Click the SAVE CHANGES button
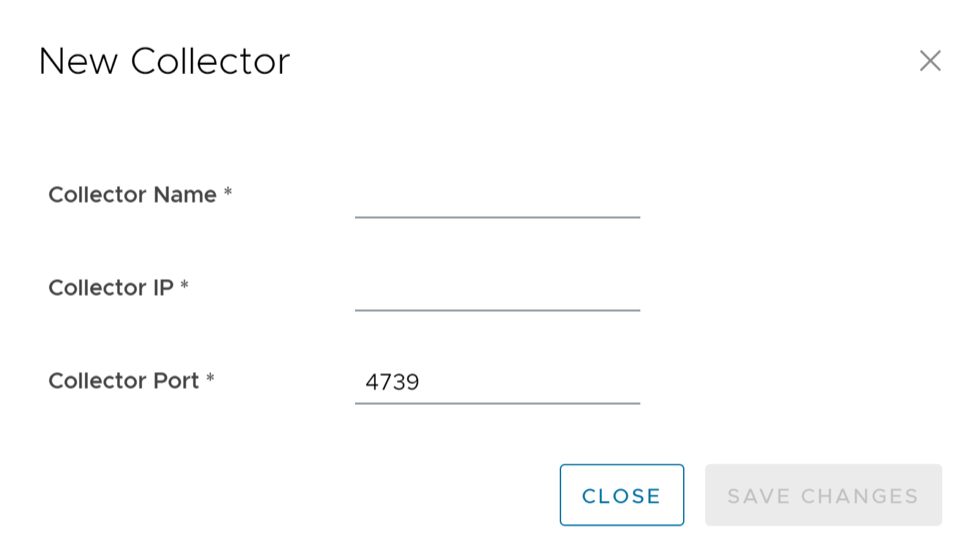This screenshot has width=972, height=559. coord(823,495)
